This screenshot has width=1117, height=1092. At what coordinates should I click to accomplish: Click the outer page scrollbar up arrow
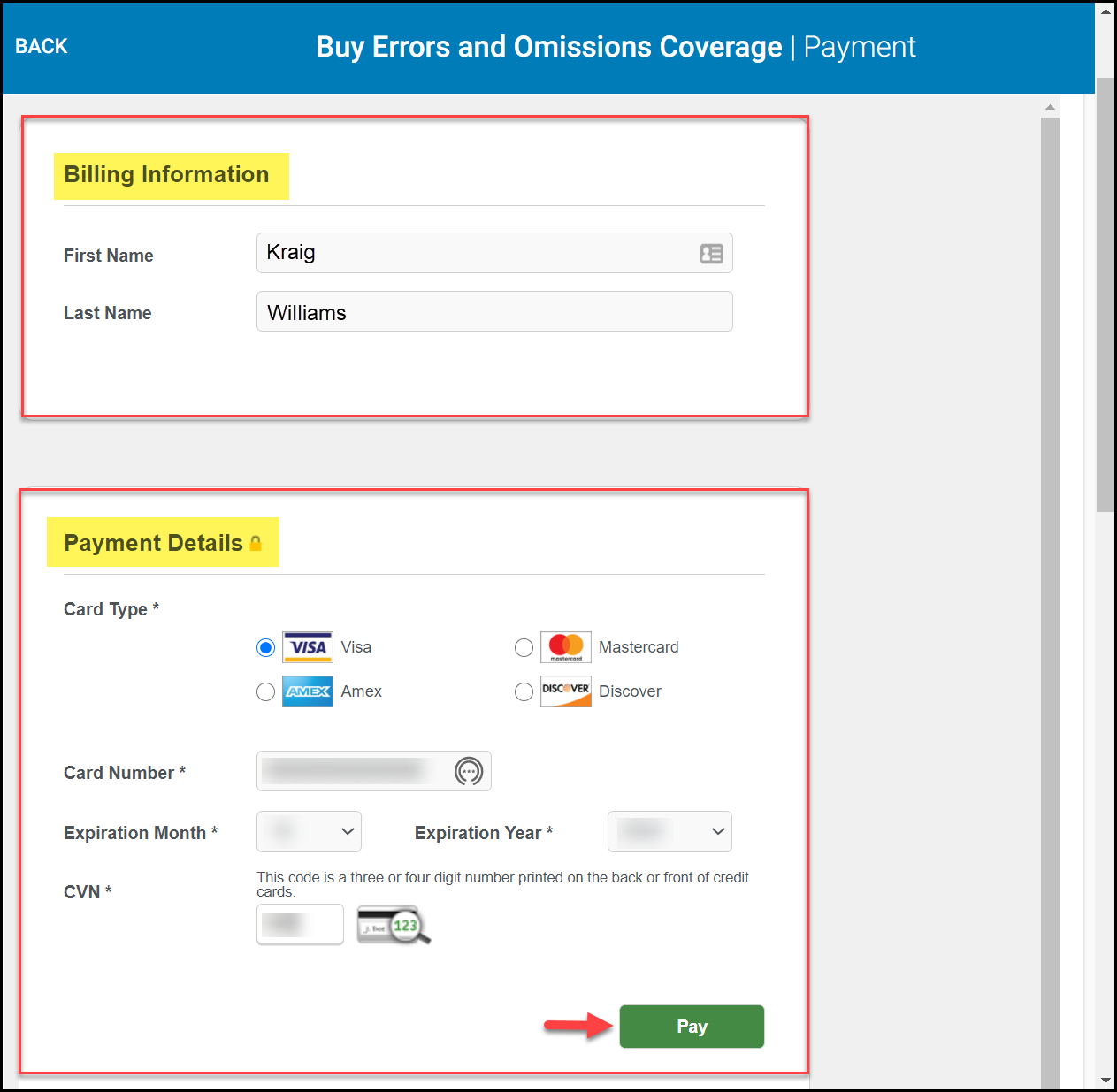pos(1106,12)
